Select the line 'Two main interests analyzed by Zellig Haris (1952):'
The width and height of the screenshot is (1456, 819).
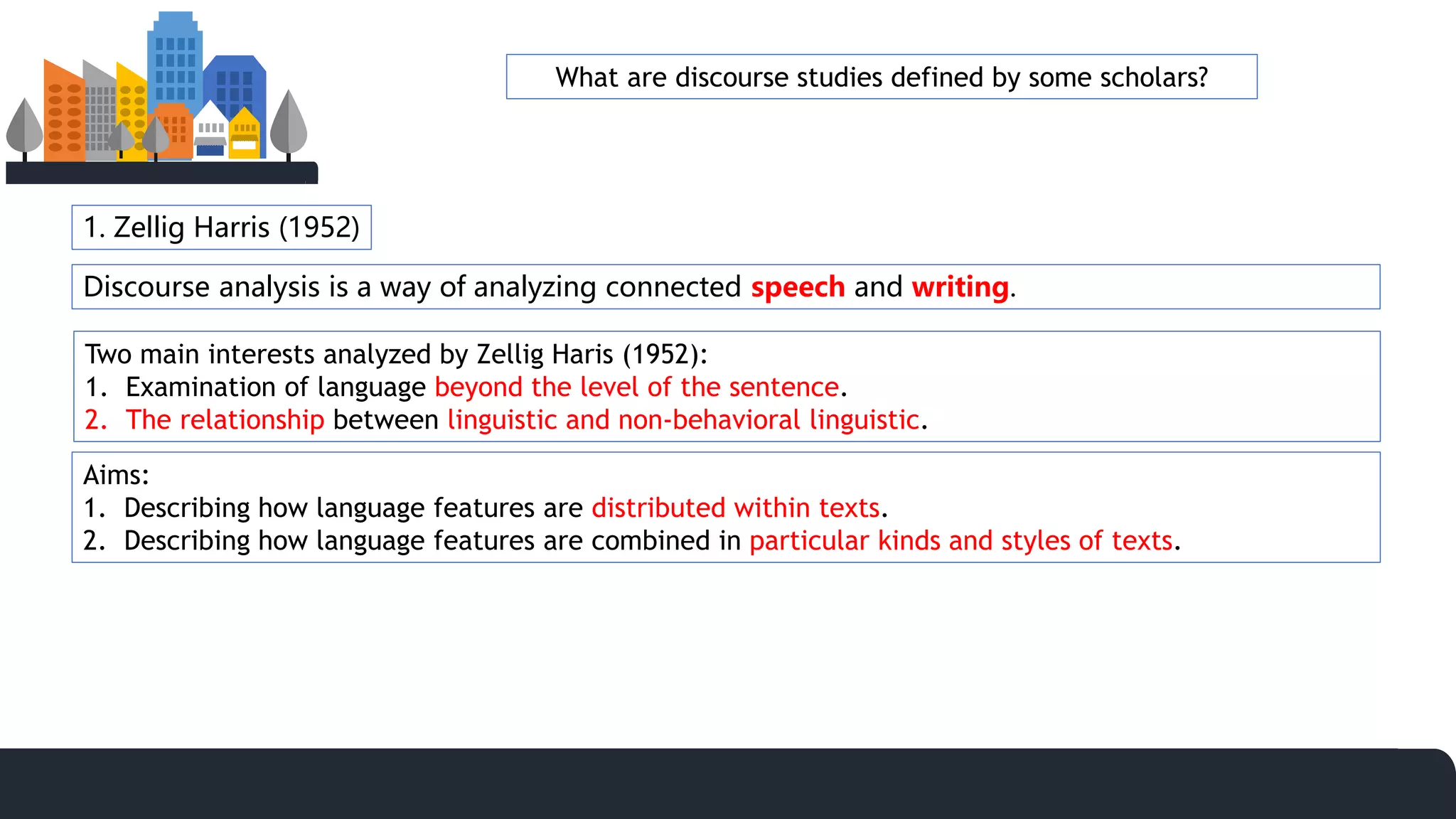(x=396, y=354)
